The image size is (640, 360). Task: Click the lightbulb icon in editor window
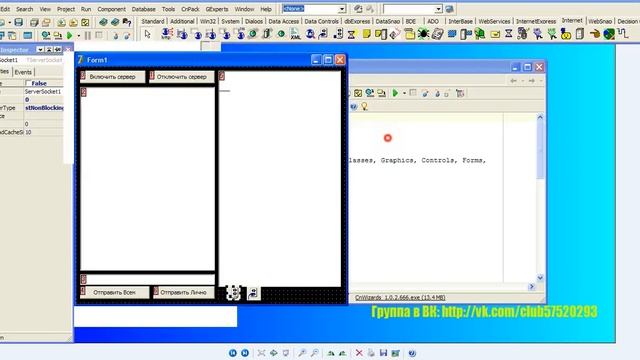[364, 107]
